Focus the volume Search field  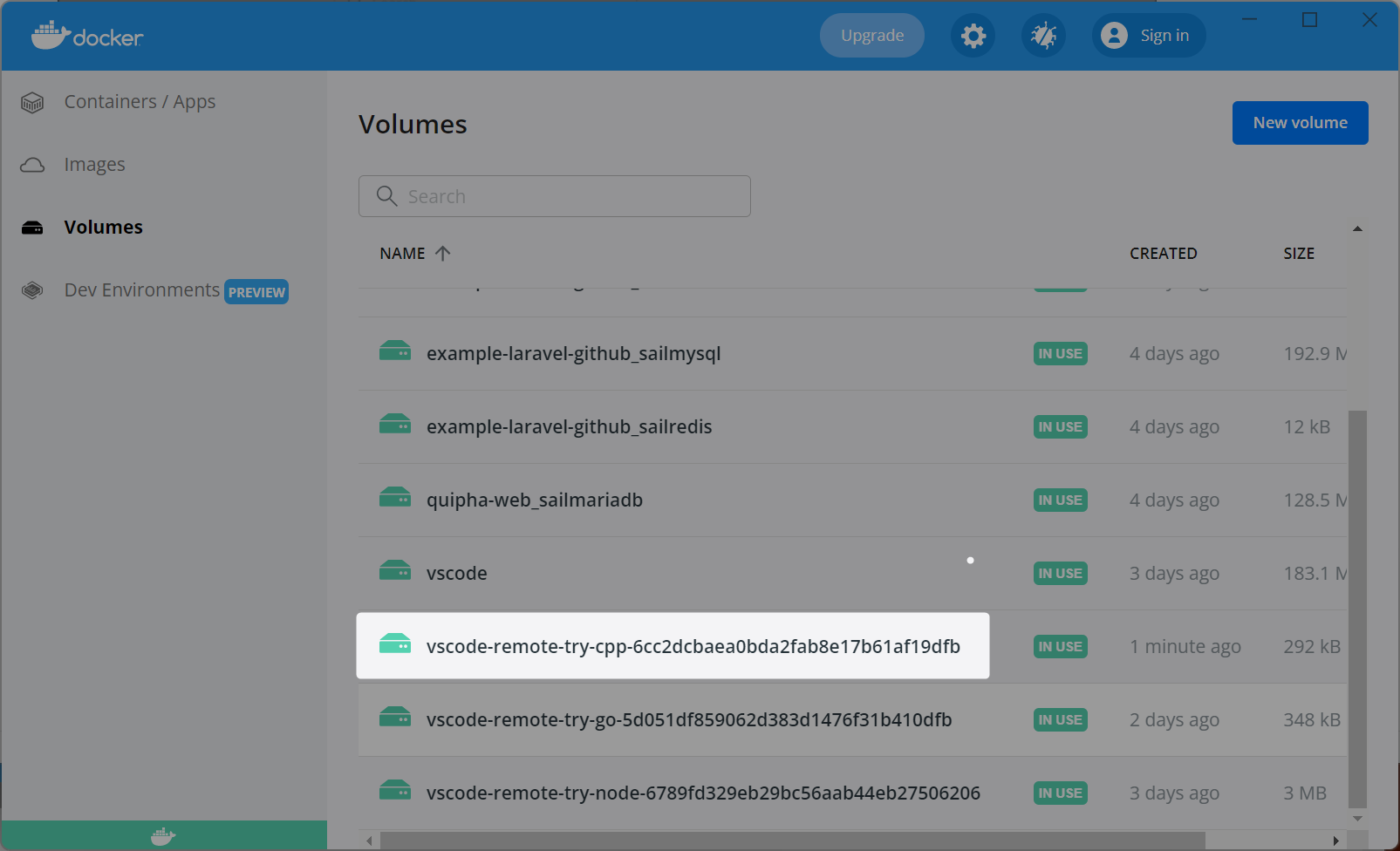coord(555,196)
